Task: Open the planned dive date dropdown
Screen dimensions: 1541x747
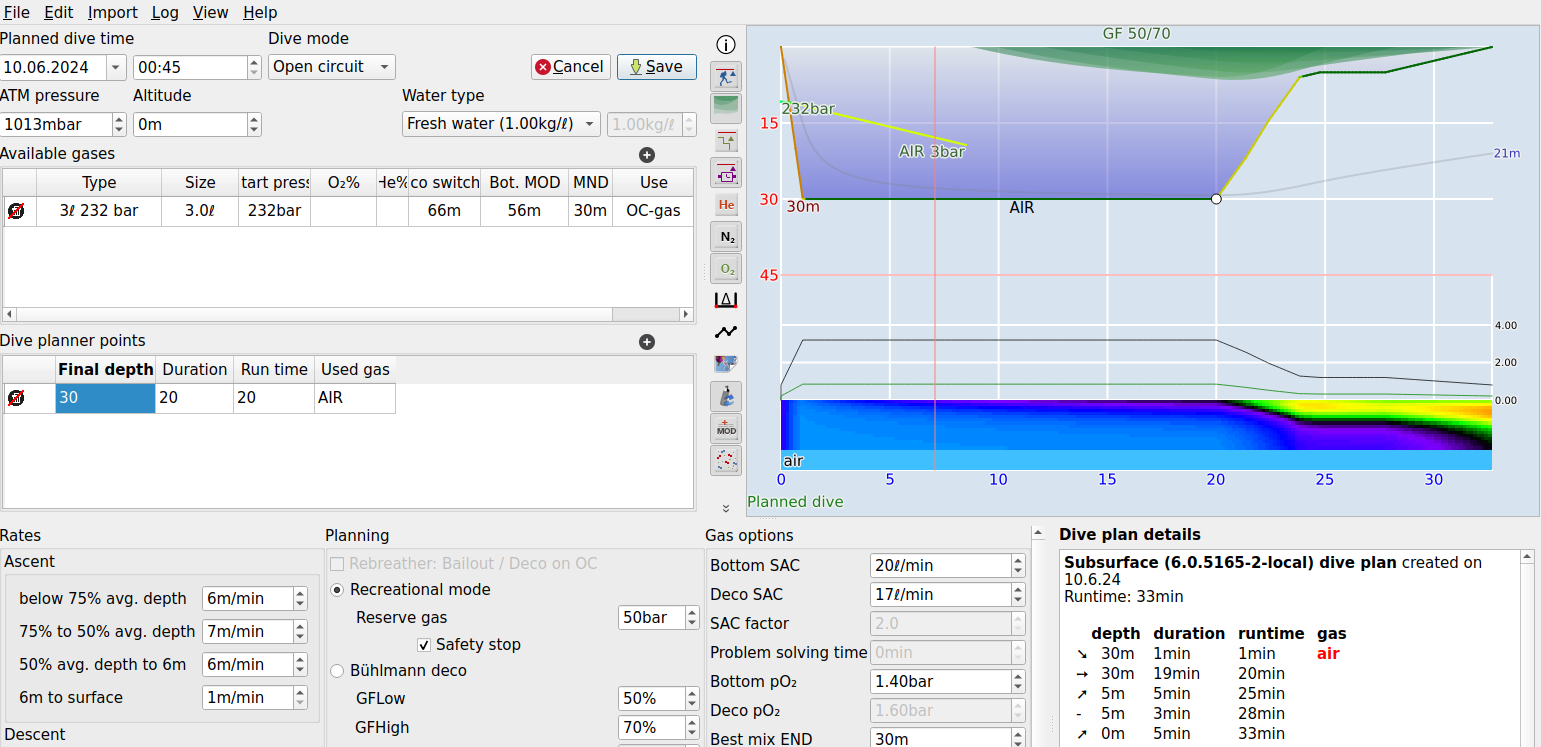Action: [115, 66]
